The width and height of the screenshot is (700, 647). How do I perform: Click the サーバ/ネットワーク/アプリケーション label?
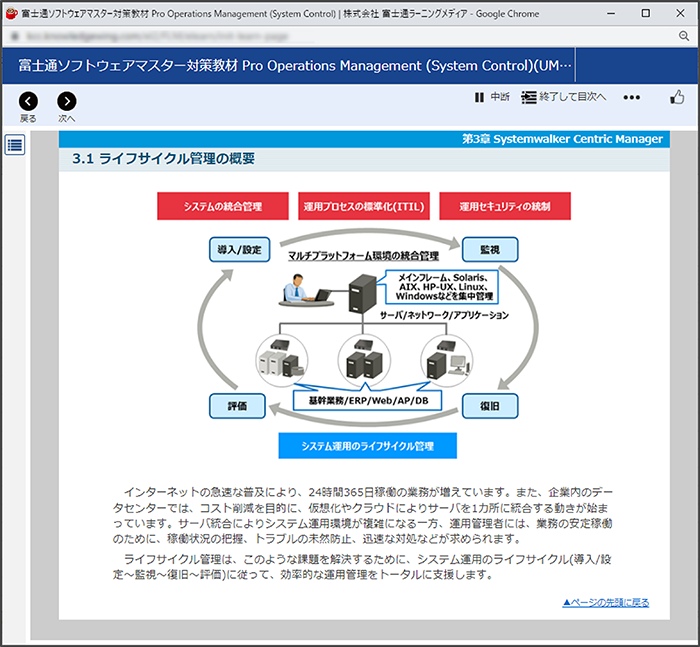pos(444,315)
